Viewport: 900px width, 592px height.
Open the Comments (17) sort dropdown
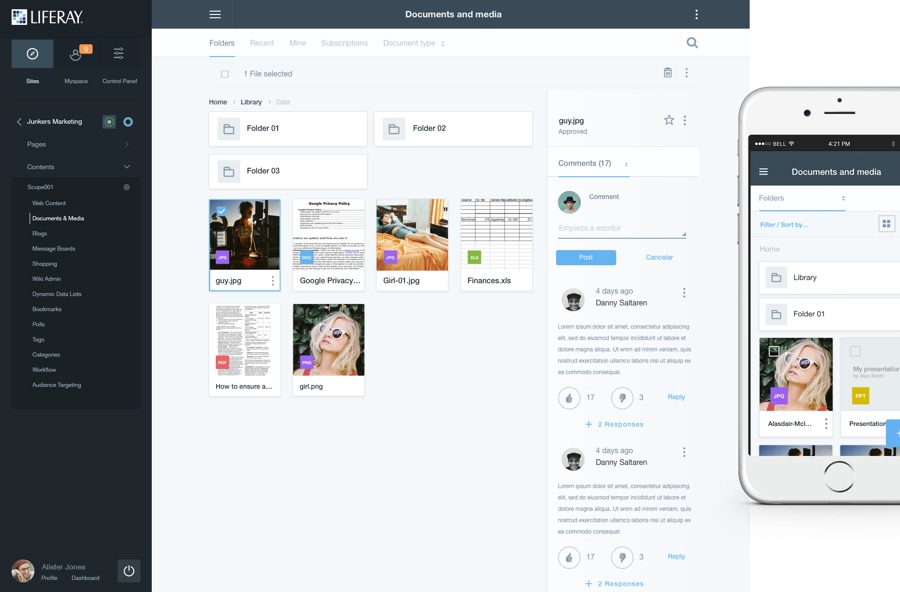626,164
